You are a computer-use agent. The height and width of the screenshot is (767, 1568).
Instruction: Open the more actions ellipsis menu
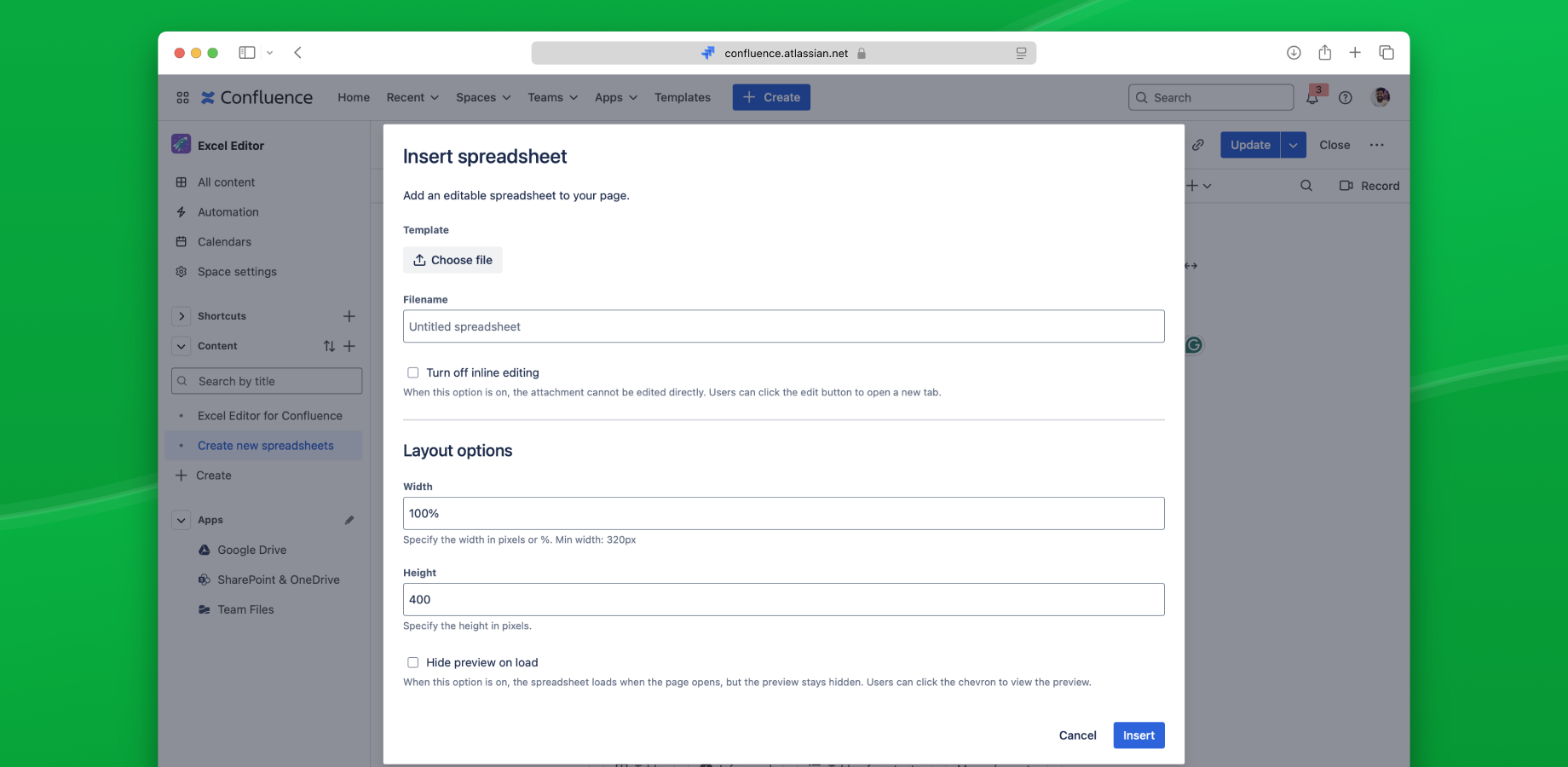point(1377,145)
